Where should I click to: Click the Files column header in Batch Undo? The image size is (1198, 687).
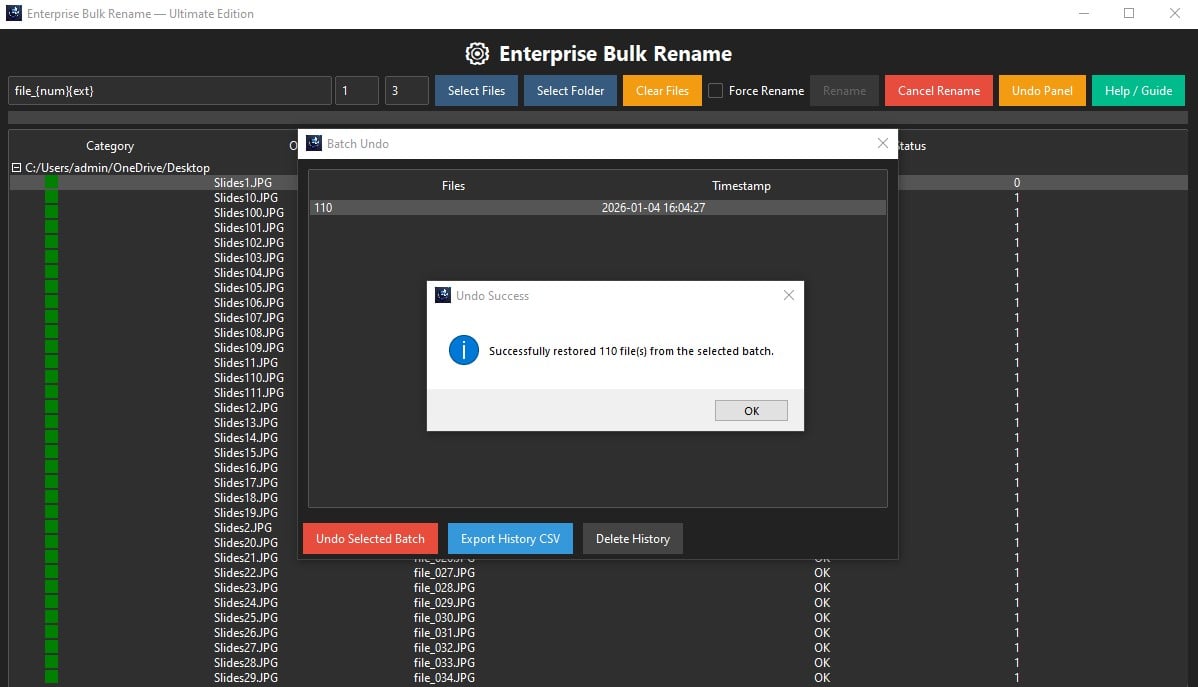click(x=453, y=186)
